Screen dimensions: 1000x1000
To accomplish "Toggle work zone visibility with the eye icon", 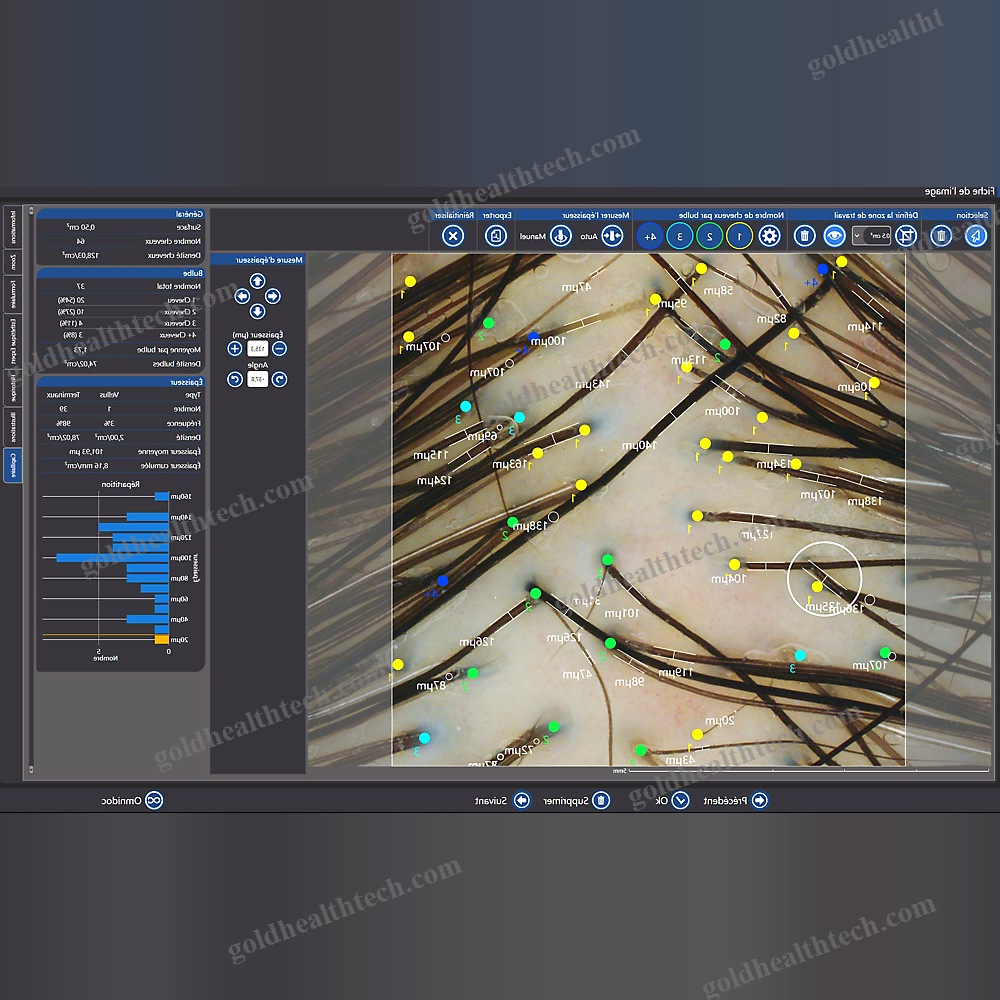I will 834,236.
